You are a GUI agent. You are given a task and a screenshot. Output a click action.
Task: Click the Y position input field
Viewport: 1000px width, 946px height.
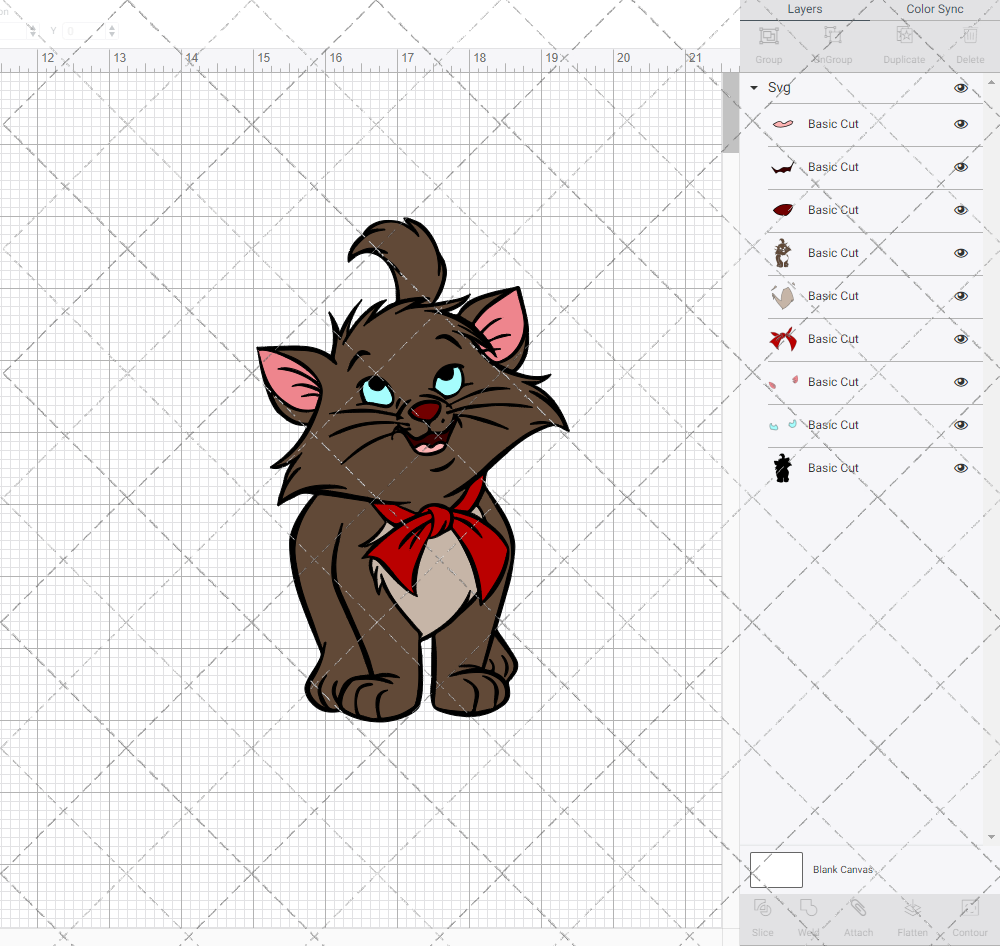coord(84,31)
